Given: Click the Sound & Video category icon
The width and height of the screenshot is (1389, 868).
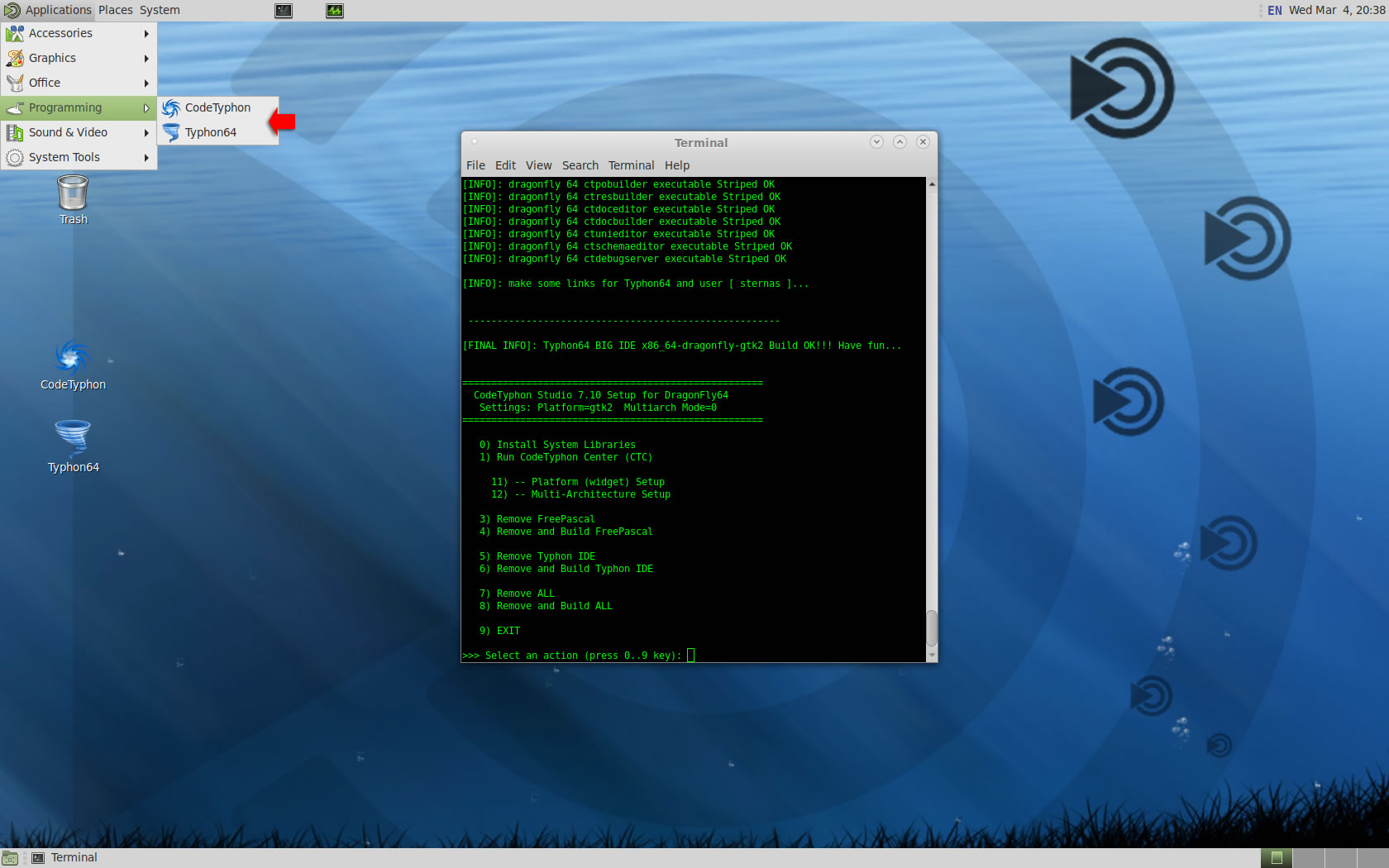Looking at the screenshot, I should click(x=15, y=132).
